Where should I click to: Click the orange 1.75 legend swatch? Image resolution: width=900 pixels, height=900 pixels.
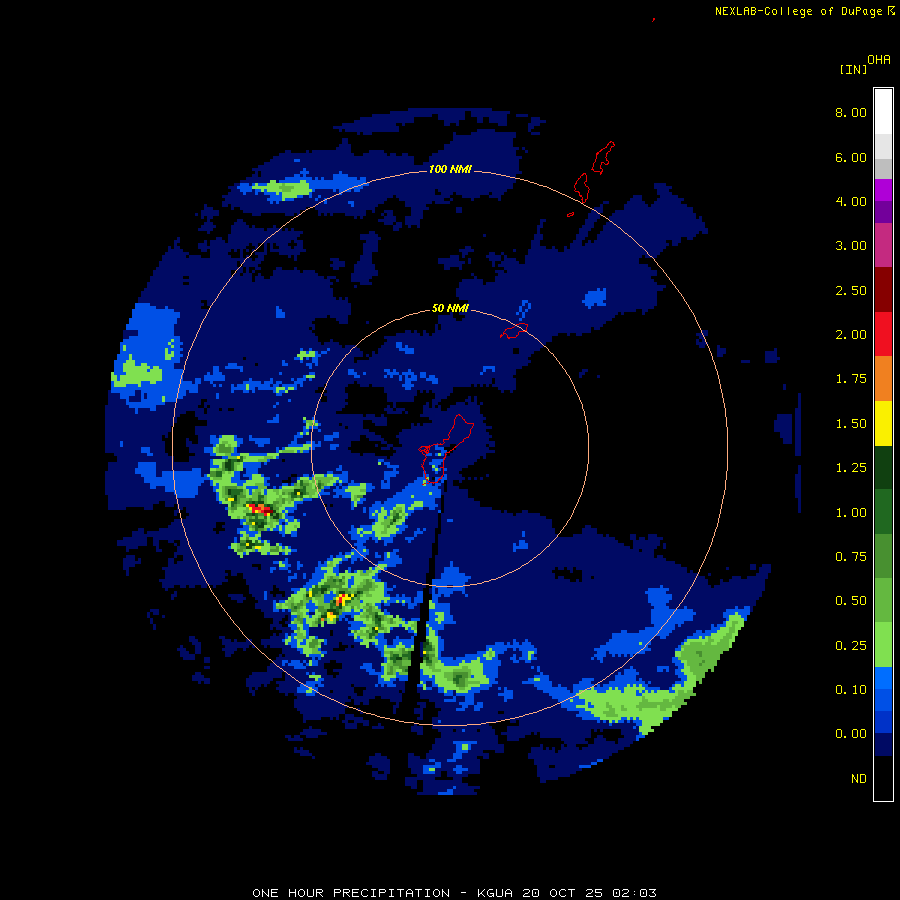[x=883, y=378]
